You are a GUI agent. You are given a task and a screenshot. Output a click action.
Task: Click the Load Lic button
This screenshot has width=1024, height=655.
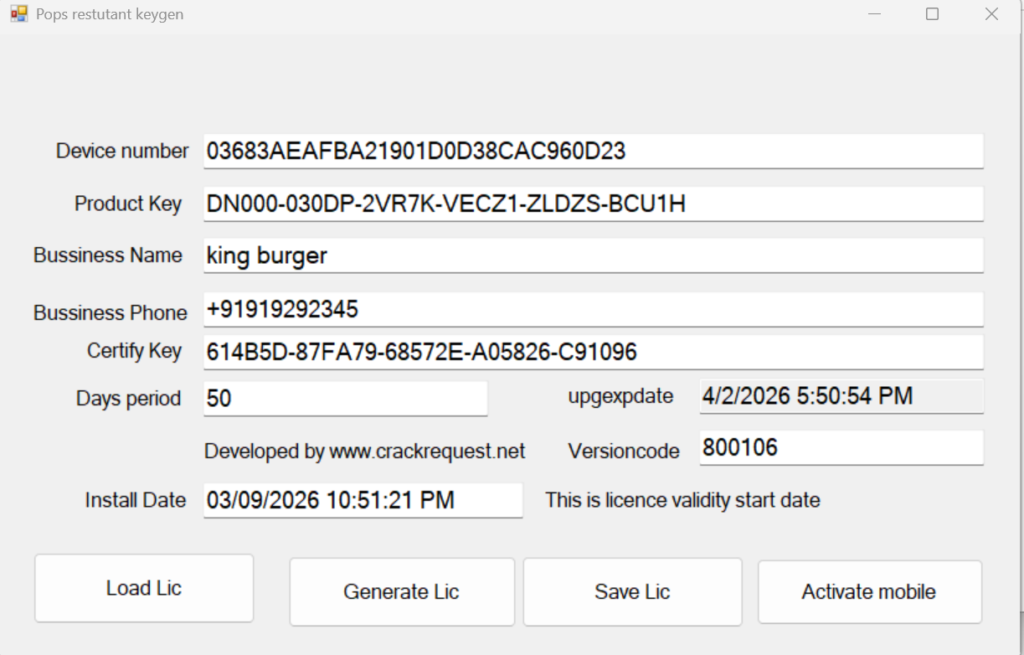tap(144, 588)
